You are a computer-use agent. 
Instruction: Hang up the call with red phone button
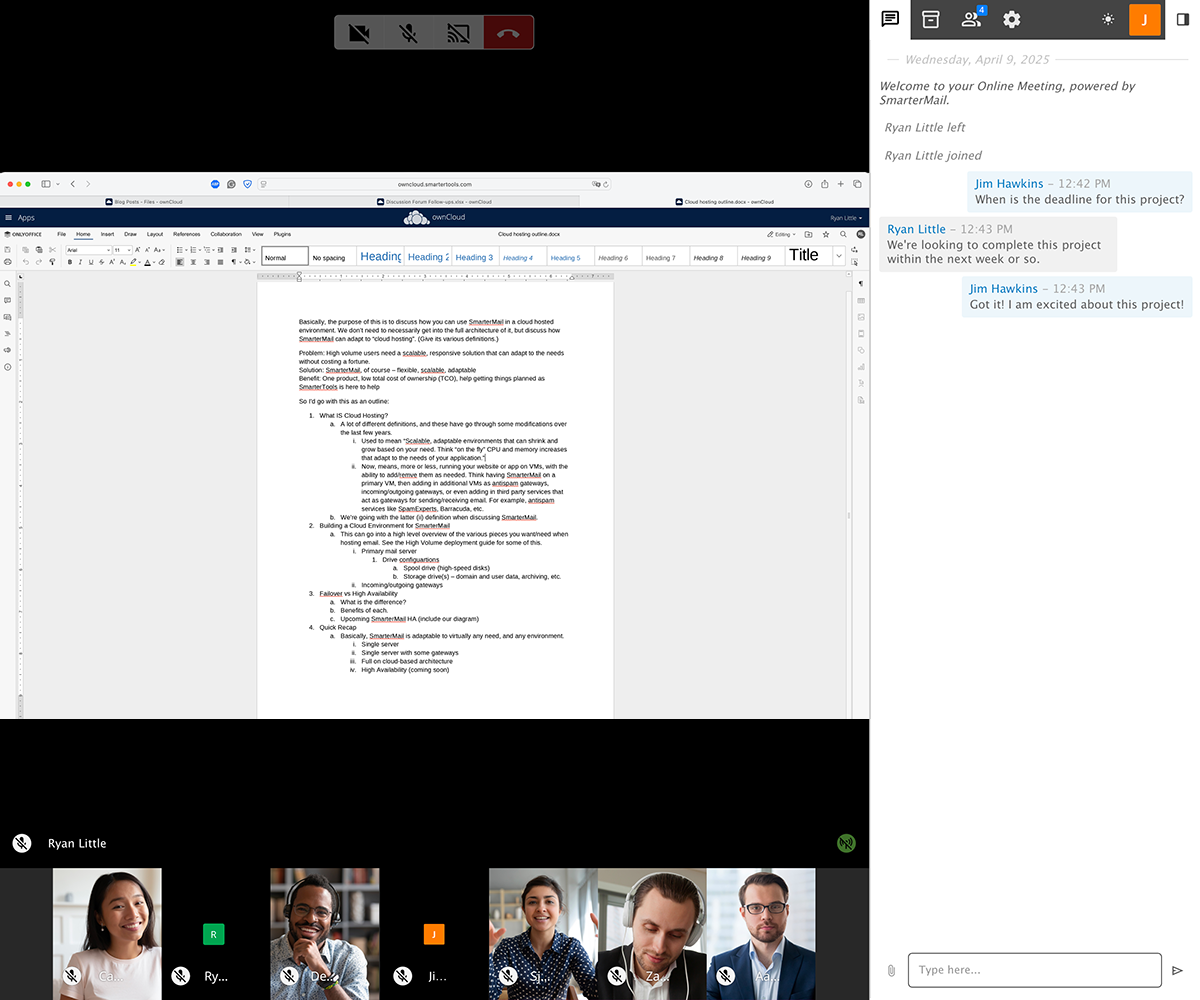(x=508, y=33)
